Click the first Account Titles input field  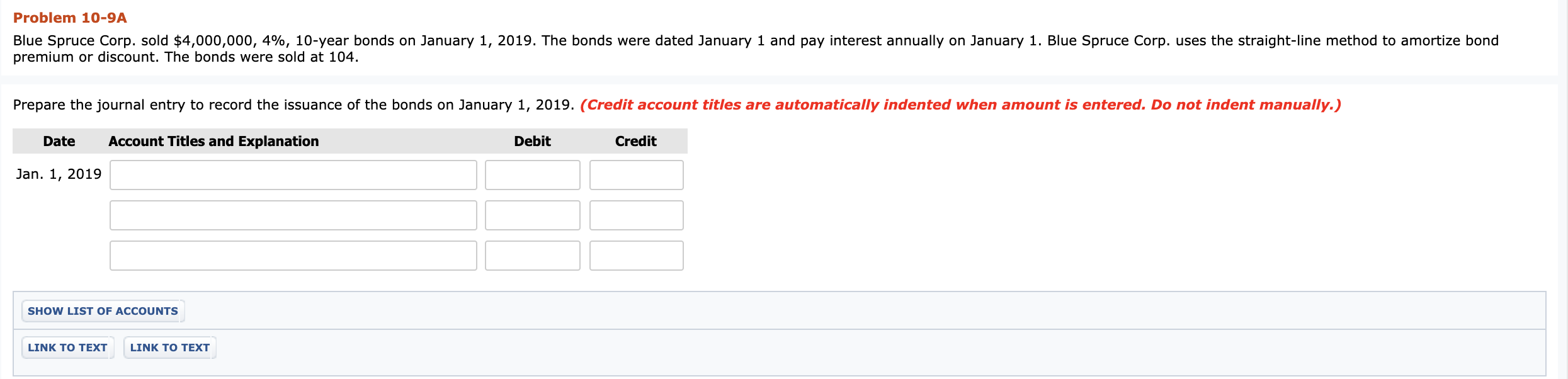[294, 175]
